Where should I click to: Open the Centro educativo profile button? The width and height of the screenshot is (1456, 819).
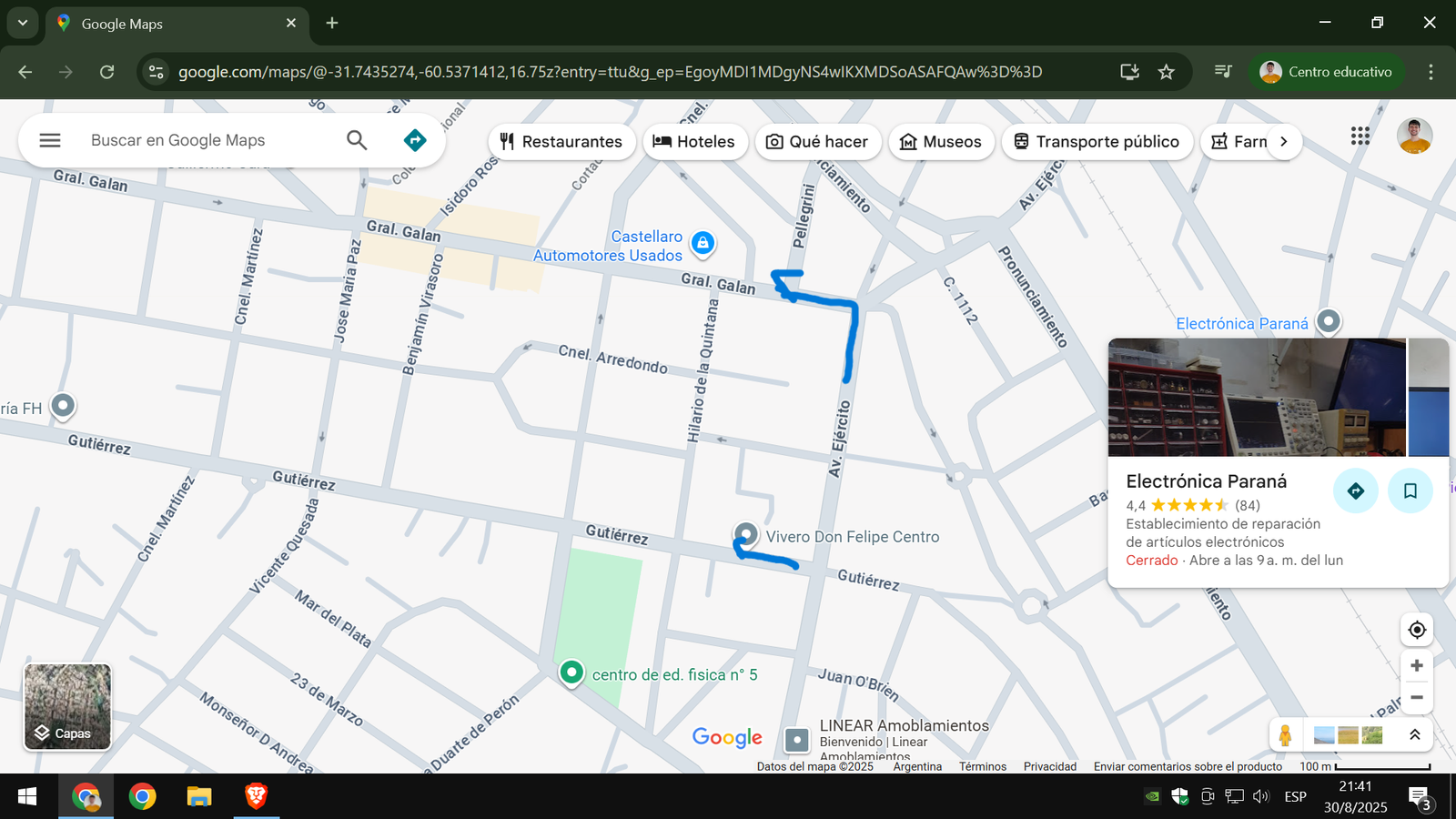pos(1327,72)
